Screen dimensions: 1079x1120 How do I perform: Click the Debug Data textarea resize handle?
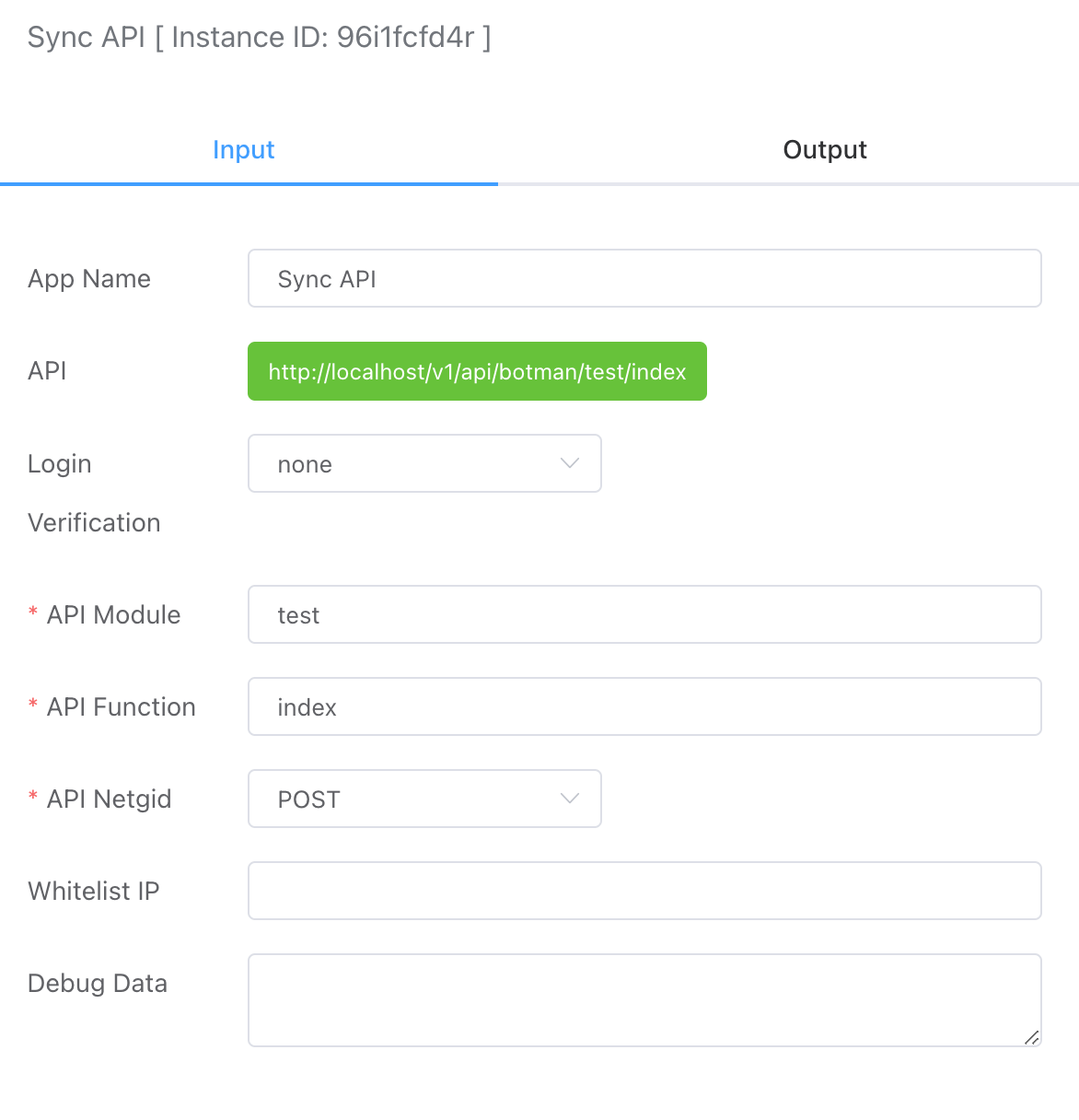1032,1038
